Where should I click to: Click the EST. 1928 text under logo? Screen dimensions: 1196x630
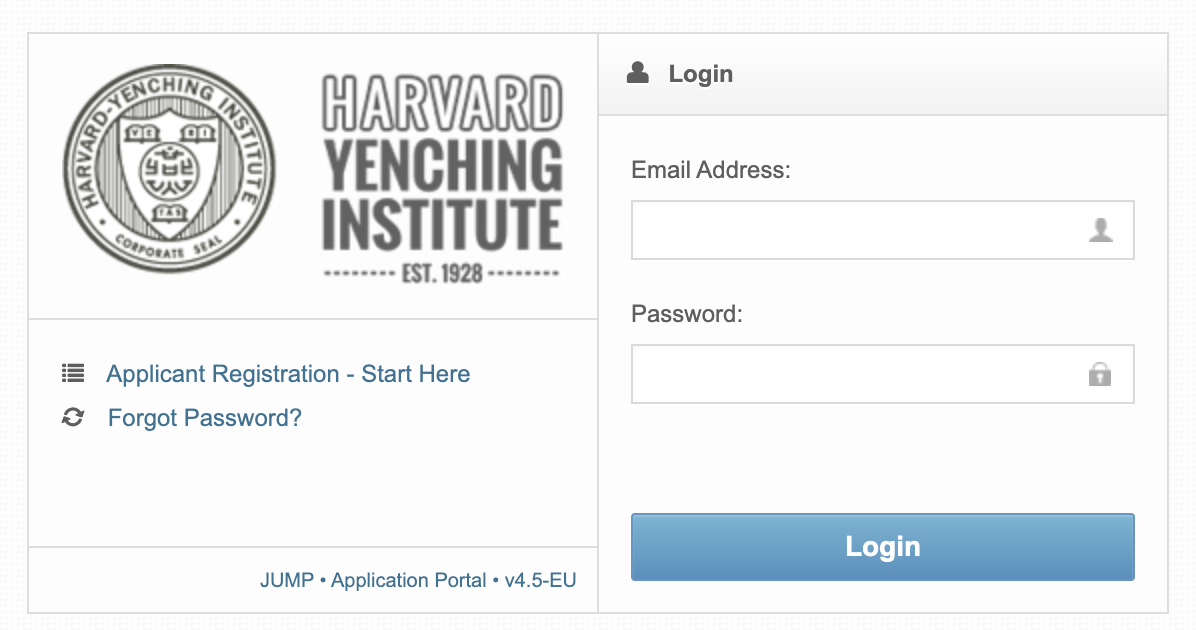[442, 273]
